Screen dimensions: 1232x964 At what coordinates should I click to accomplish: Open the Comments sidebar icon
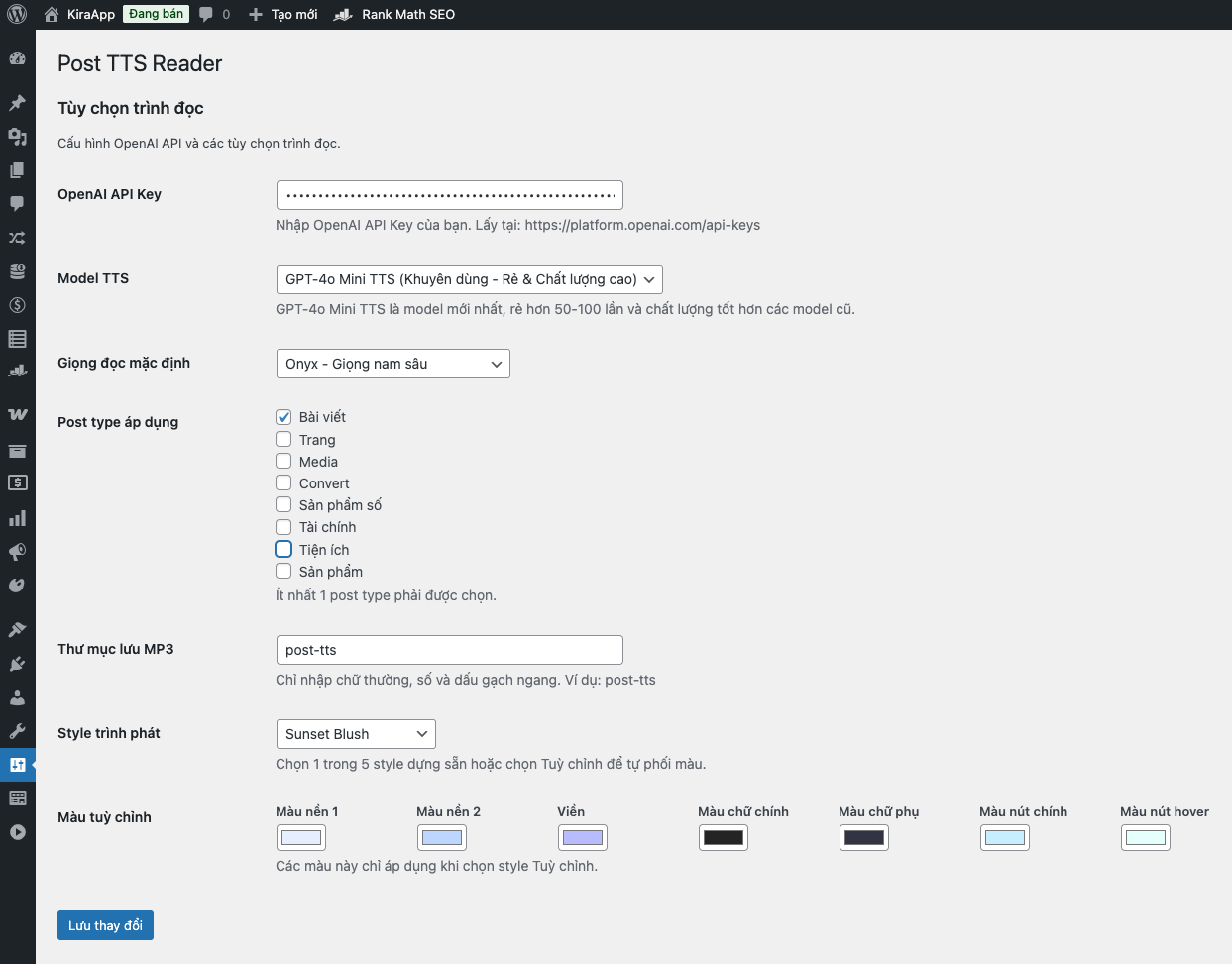click(17, 204)
